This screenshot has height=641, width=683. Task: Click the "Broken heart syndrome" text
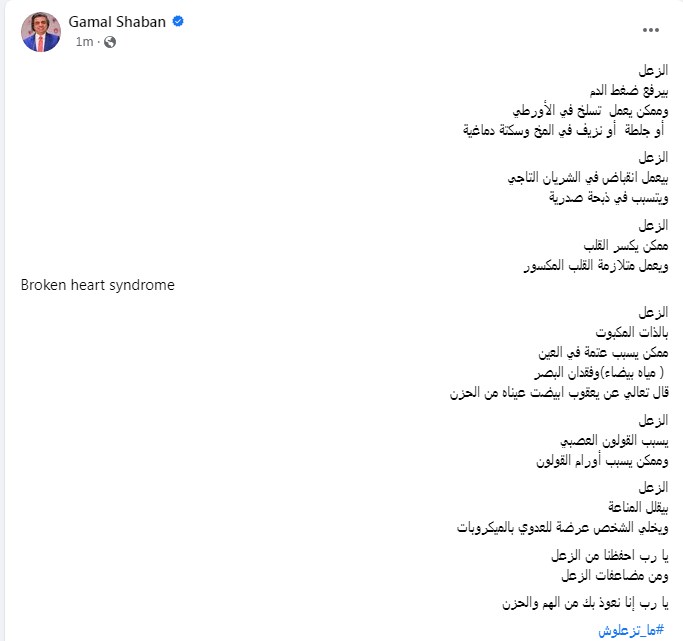point(98,285)
